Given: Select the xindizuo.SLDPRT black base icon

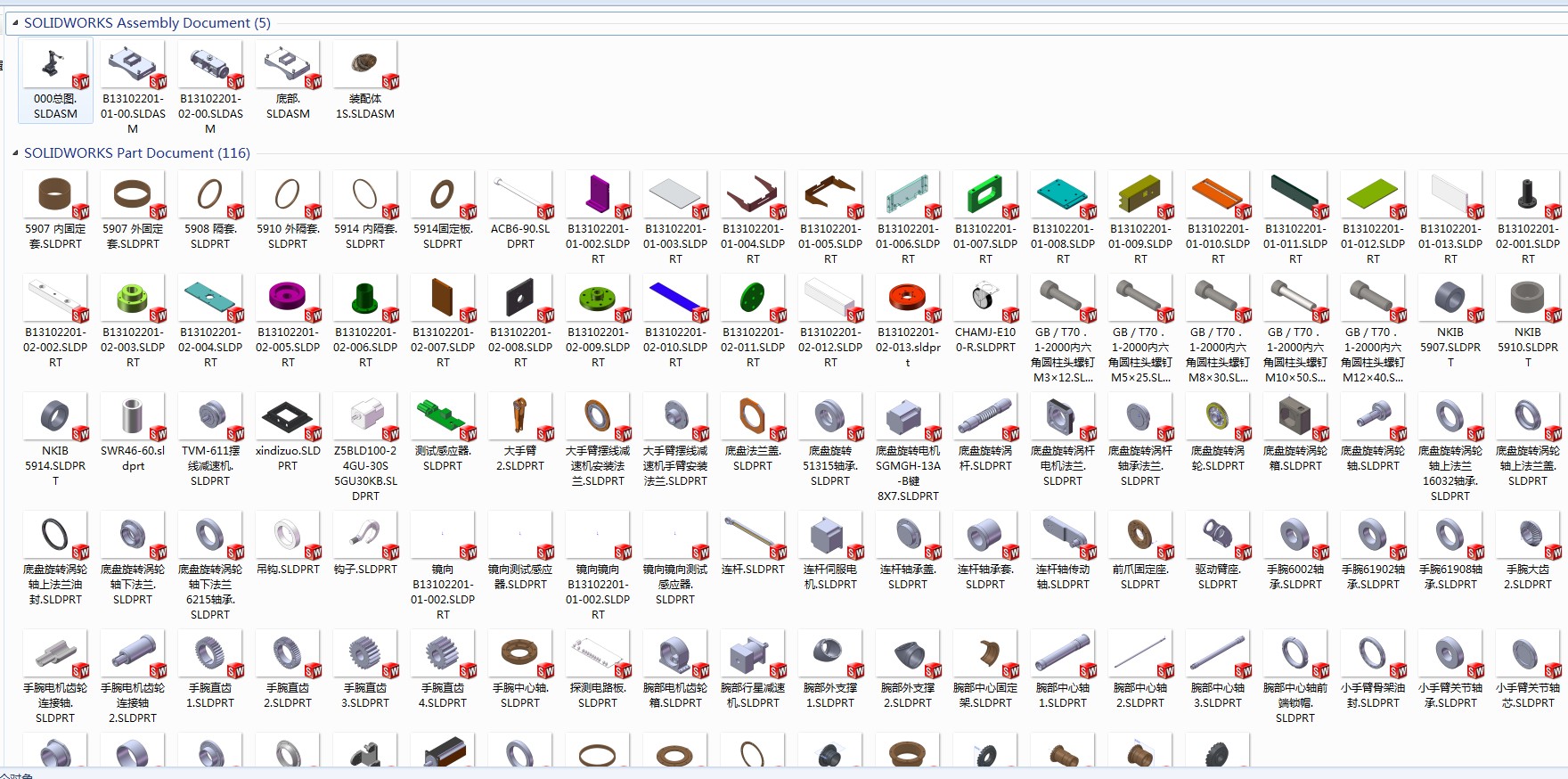Looking at the screenshot, I should pyautogui.click(x=288, y=416).
